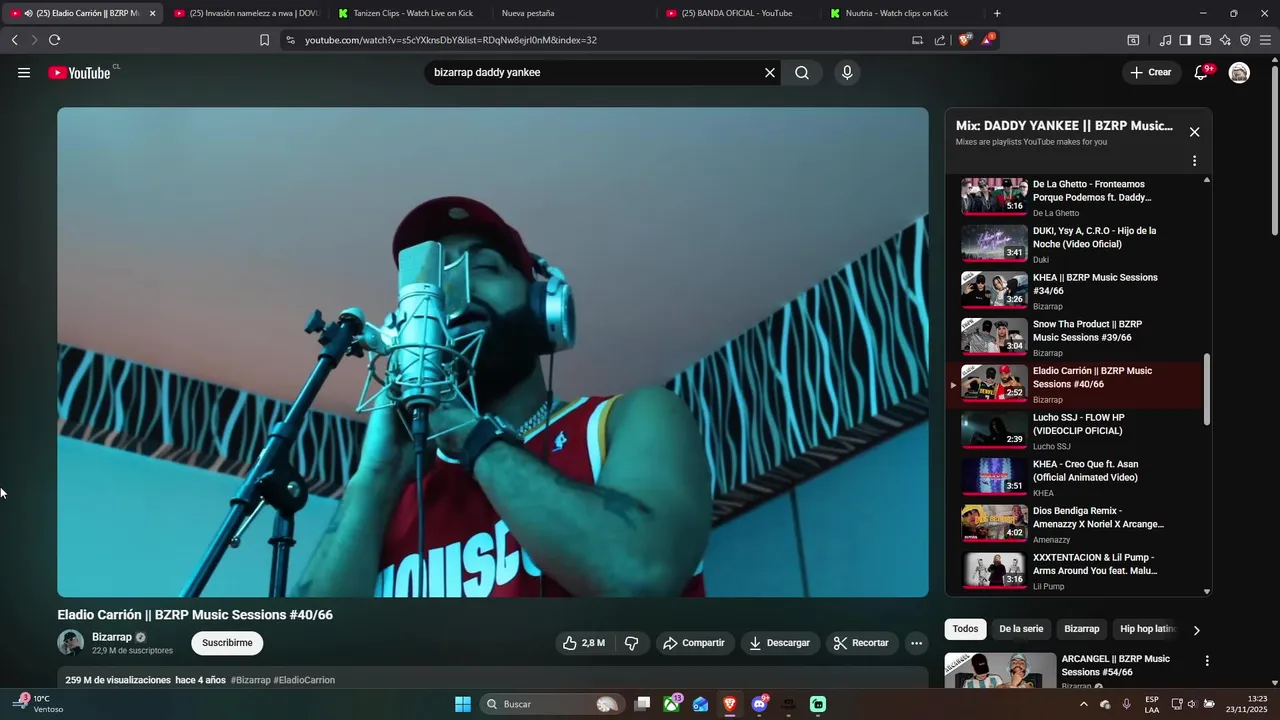Screen dimensions: 1280x720
Task: Close the Eladio Carrión tab
Action: click(x=152, y=13)
